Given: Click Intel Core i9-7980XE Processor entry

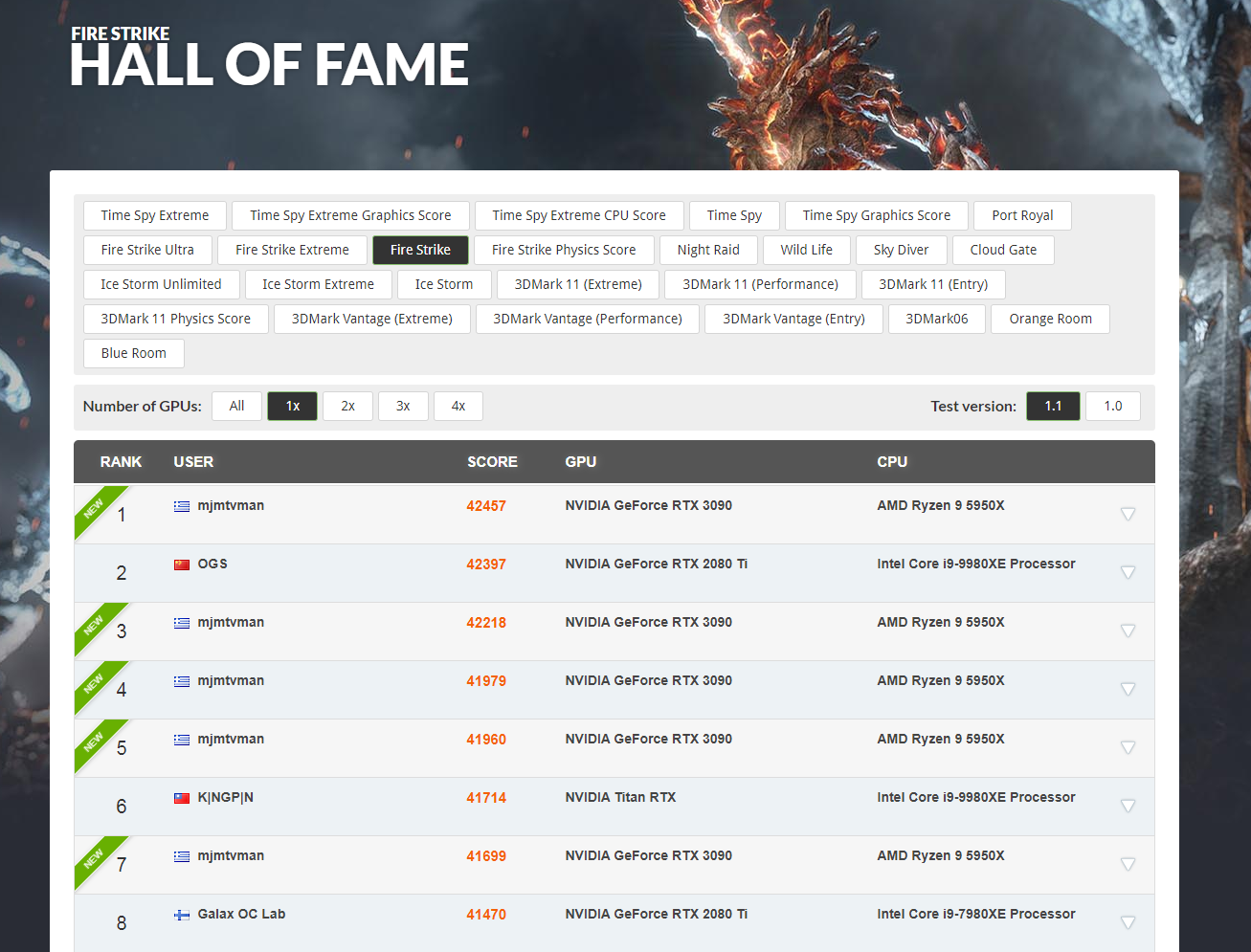Looking at the screenshot, I should tap(976, 914).
